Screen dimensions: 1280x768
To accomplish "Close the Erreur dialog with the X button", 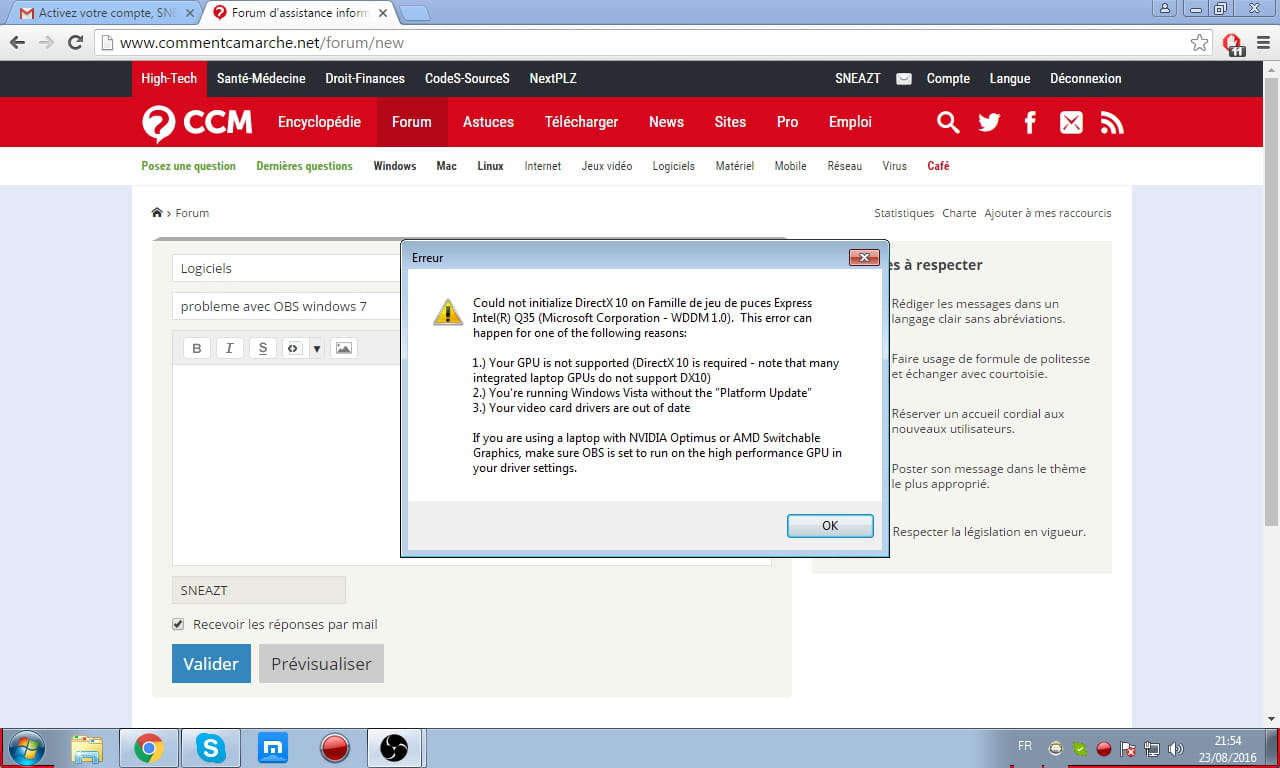I will [x=864, y=257].
